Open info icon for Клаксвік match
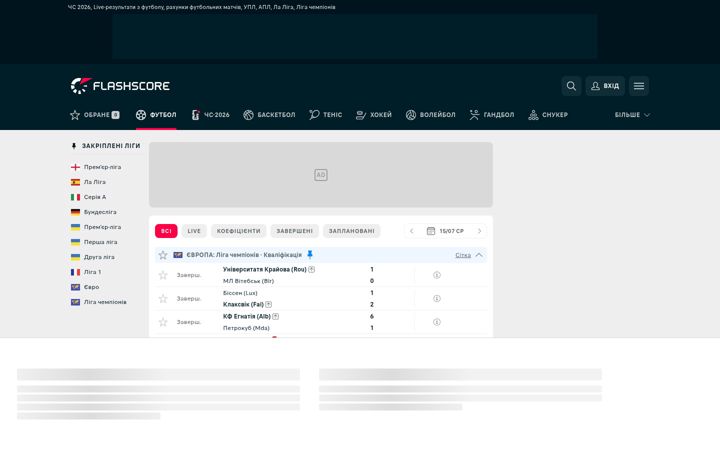720x450 pixels. click(x=437, y=298)
